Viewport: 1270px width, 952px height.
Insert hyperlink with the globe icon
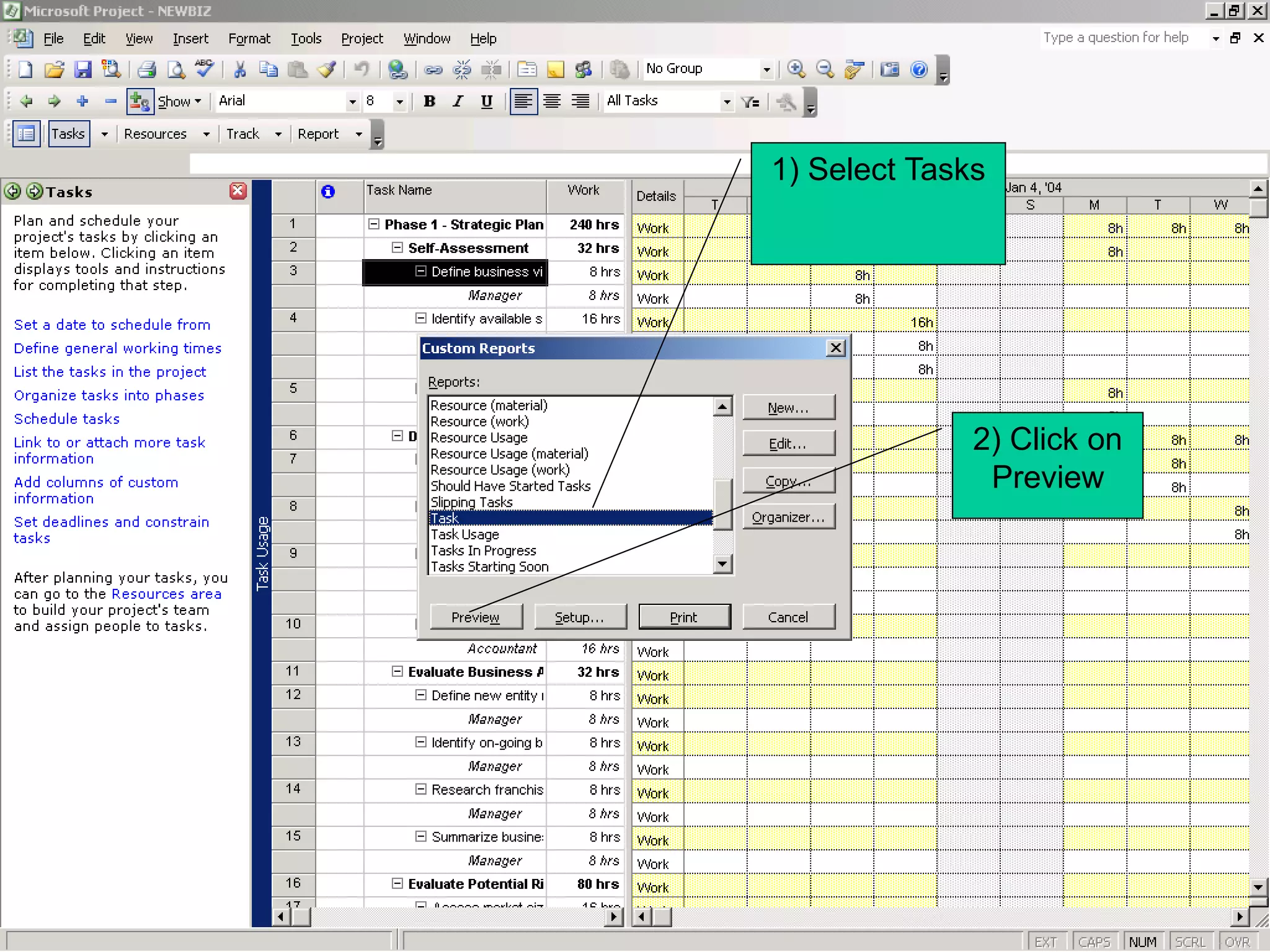pyautogui.click(x=397, y=69)
